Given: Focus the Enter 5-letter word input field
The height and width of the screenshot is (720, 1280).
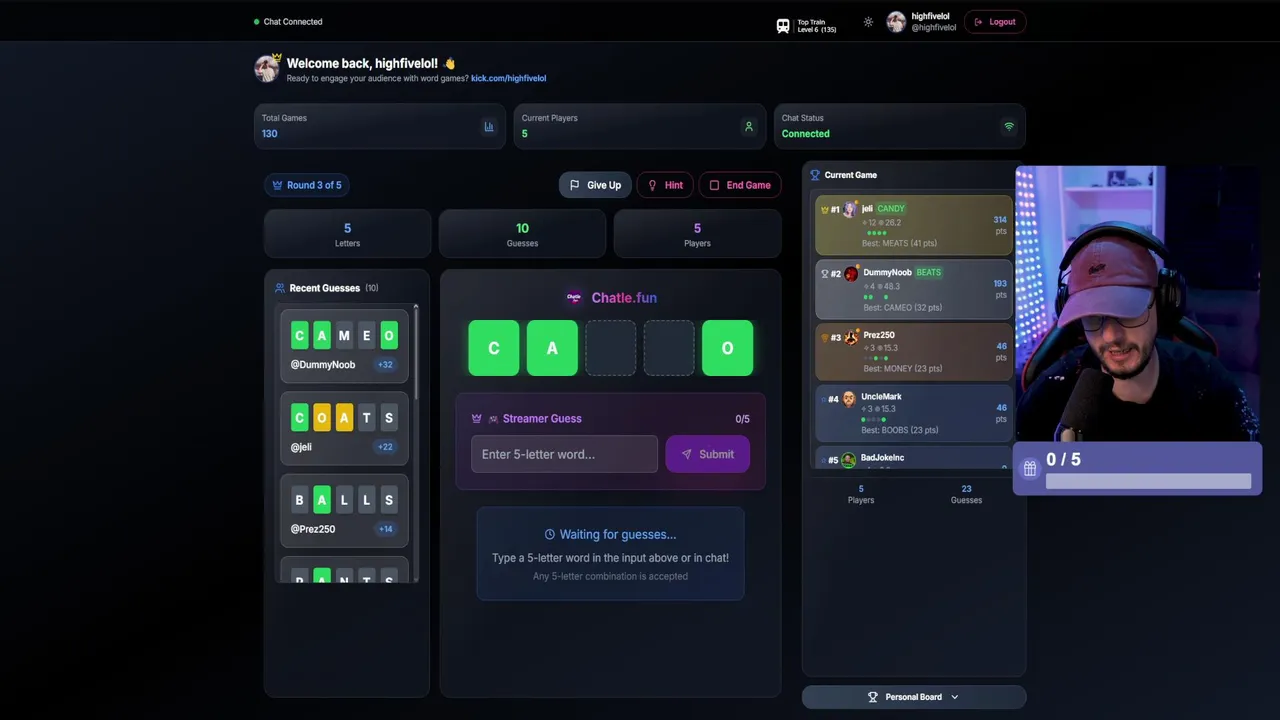Looking at the screenshot, I should [564, 454].
